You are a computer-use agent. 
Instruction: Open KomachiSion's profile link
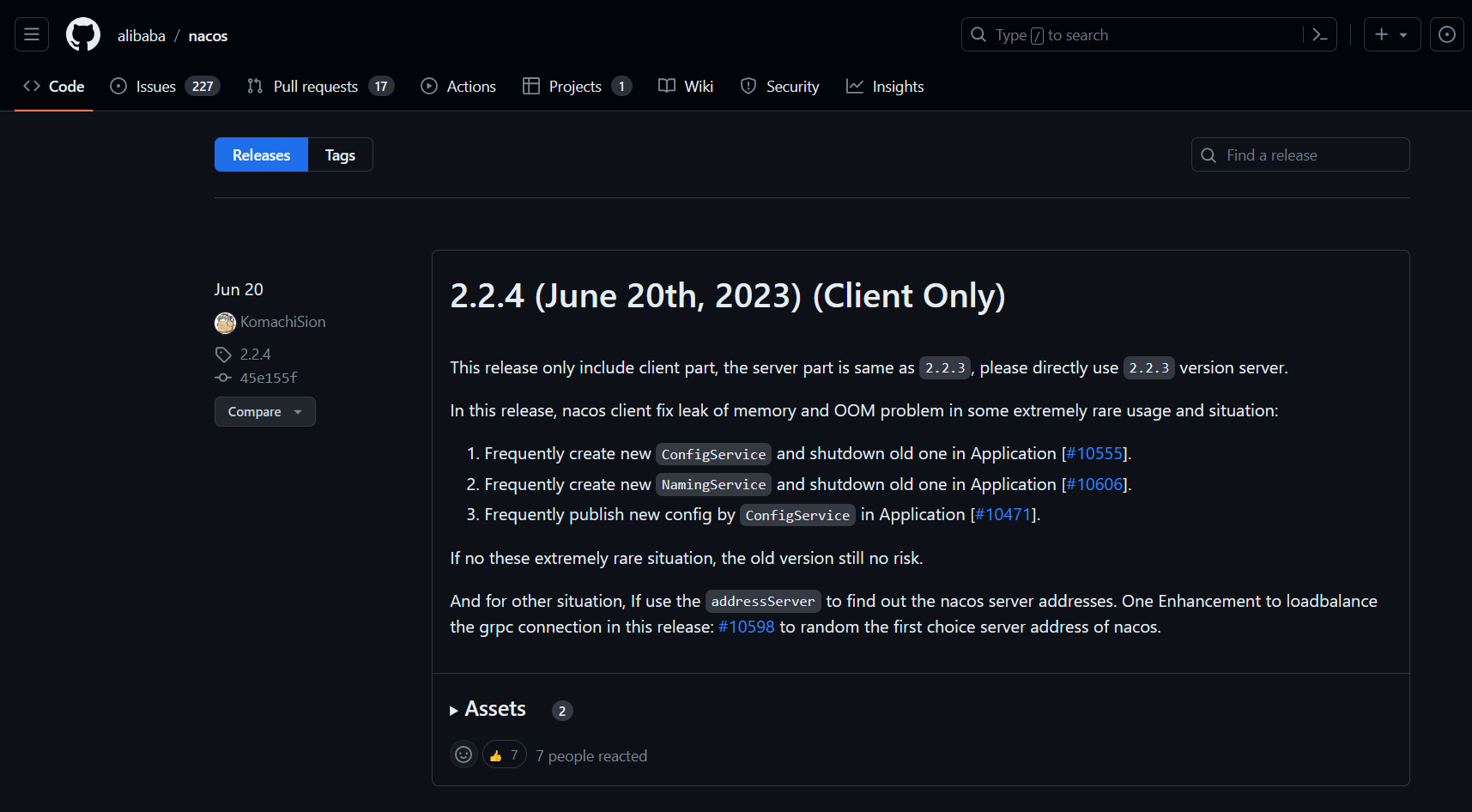(x=283, y=322)
